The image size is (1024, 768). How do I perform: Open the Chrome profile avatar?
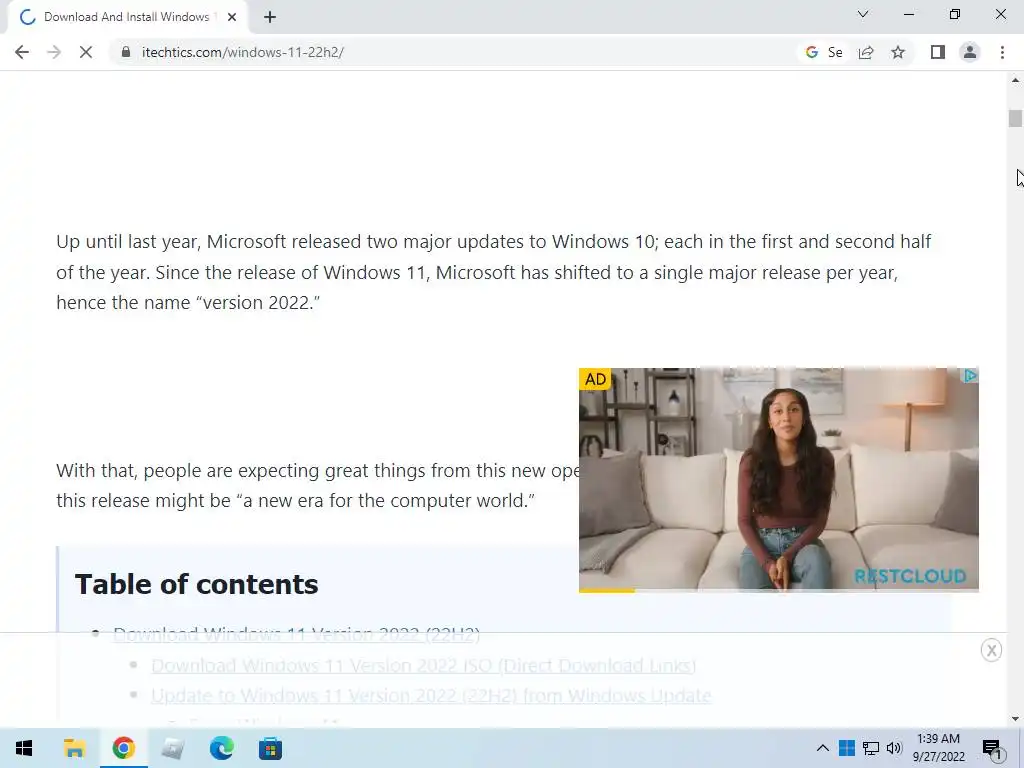970,52
